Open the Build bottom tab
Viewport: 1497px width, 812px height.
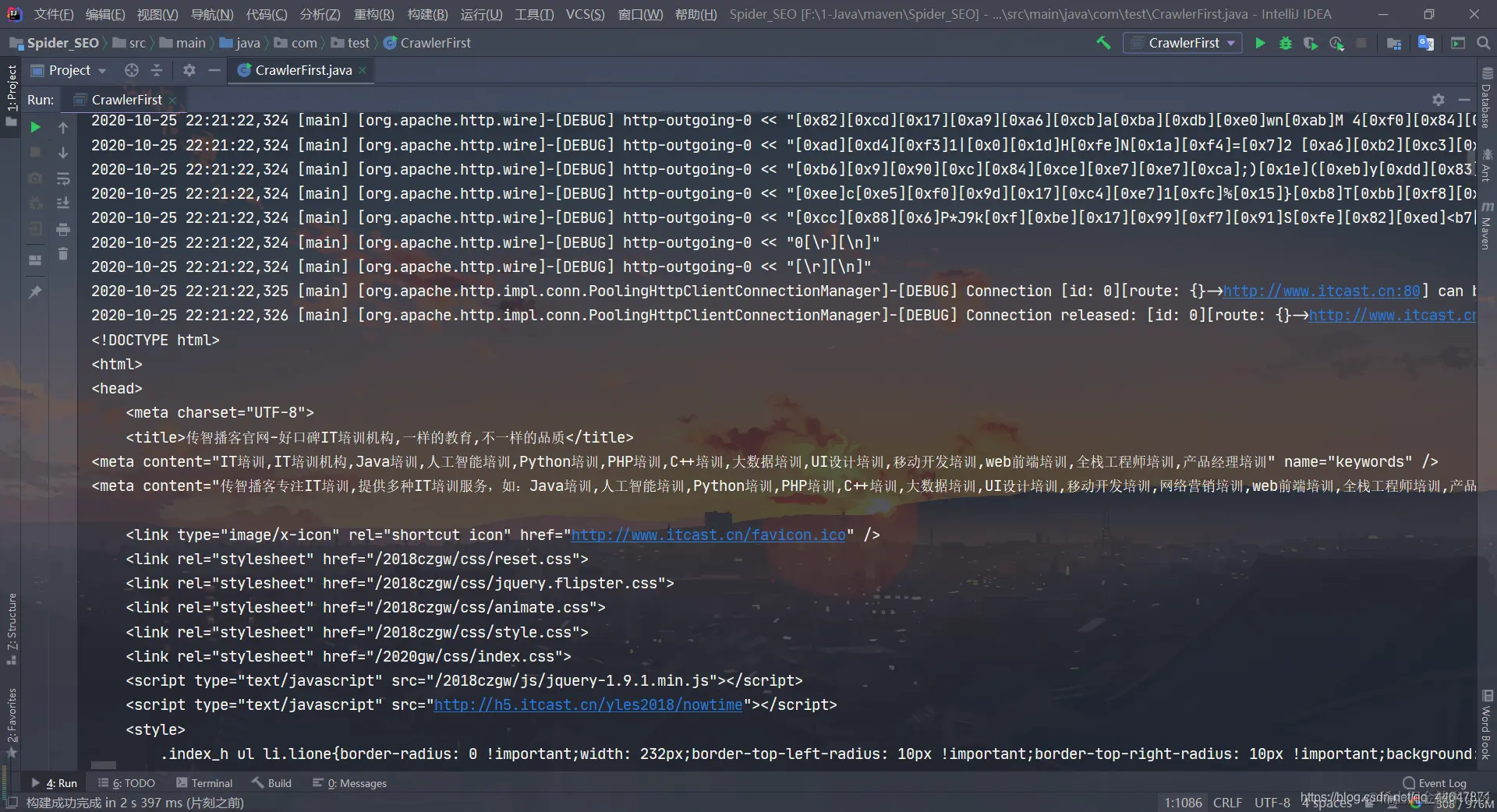271,783
